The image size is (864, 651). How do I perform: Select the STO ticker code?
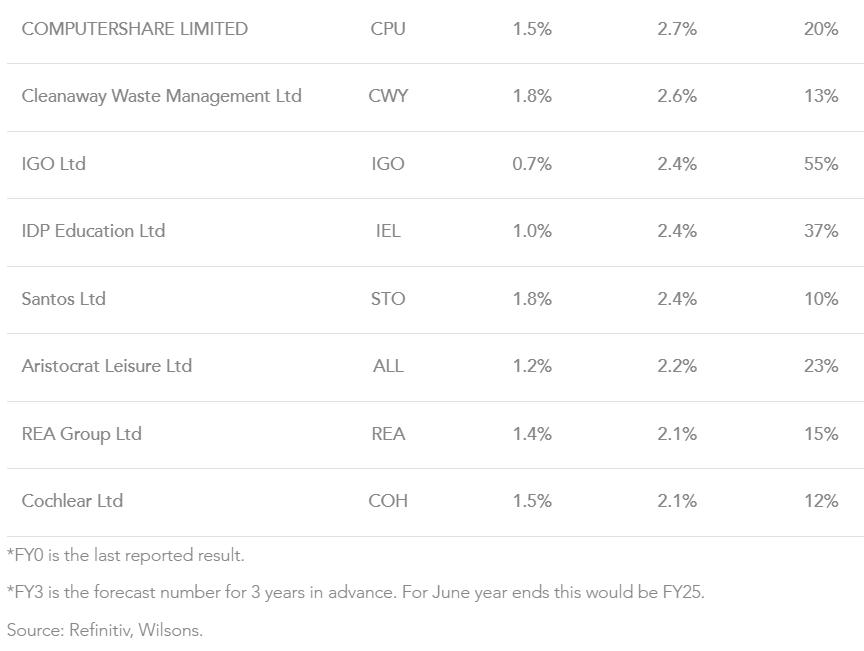pyautogui.click(x=388, y=299)
